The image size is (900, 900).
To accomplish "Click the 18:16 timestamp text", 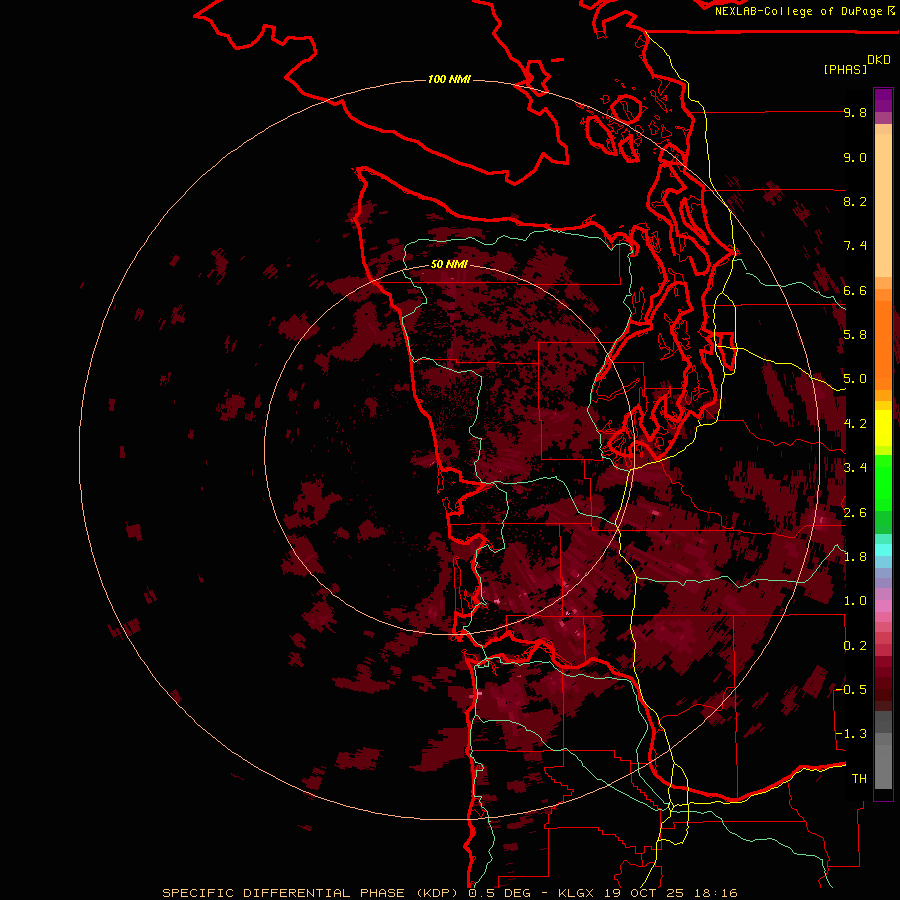I will pos(715,893).
